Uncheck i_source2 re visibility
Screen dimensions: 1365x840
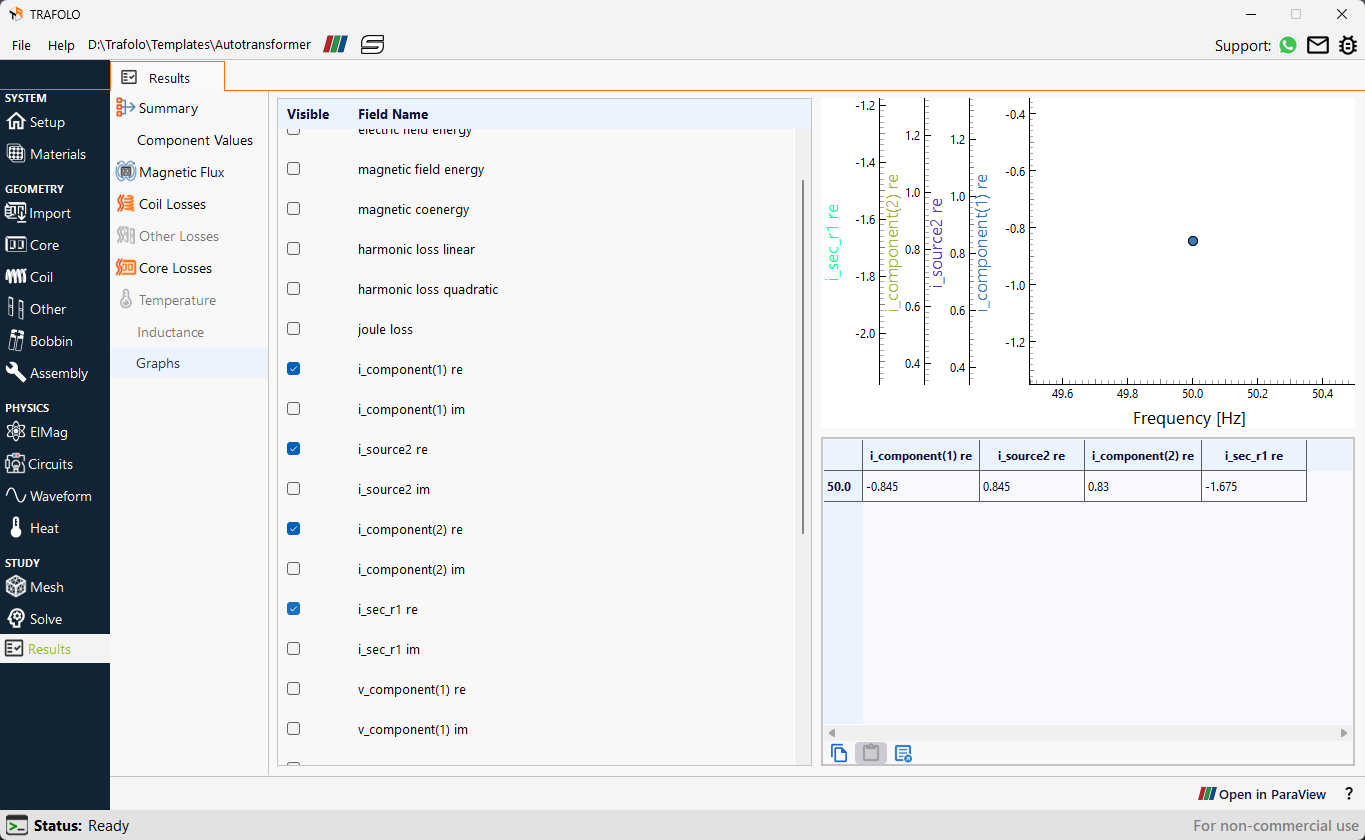(294, 449)
